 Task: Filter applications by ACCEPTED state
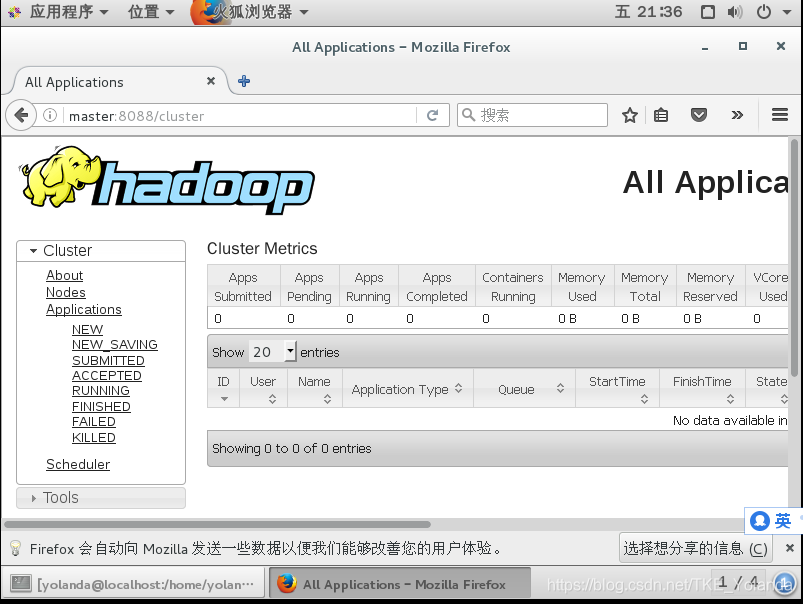pos(107,376)
